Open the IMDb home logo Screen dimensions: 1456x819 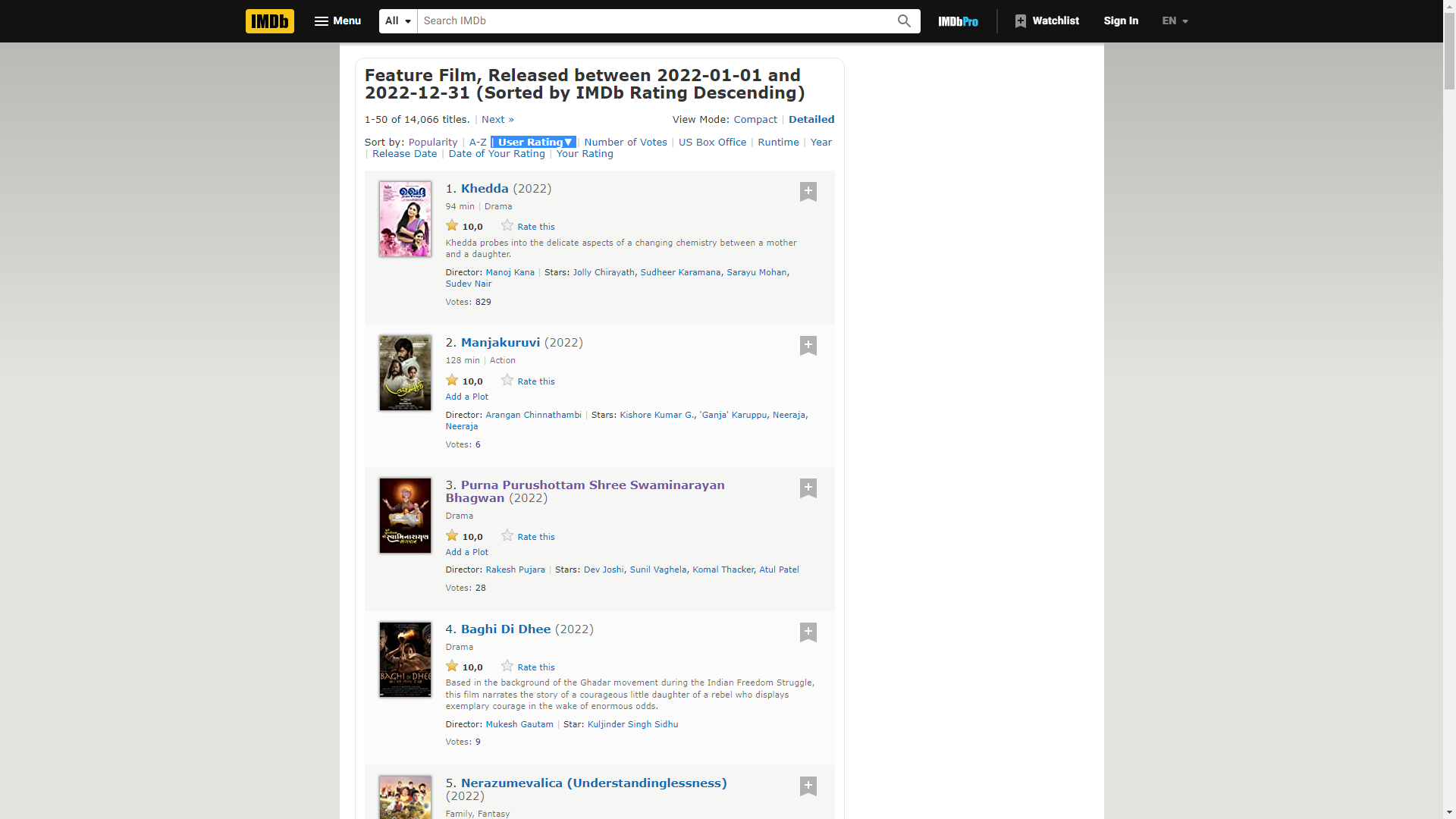click(x=269, y=20)
